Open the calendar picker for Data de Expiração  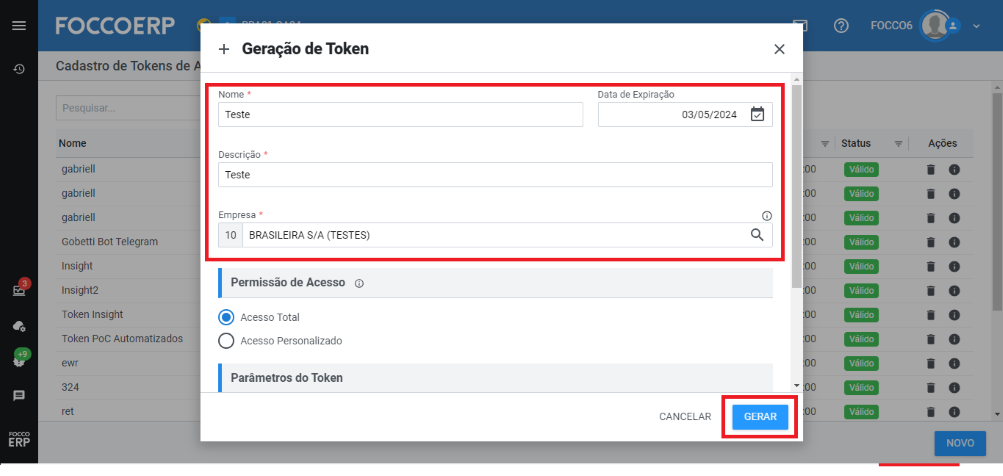[757, 115]
